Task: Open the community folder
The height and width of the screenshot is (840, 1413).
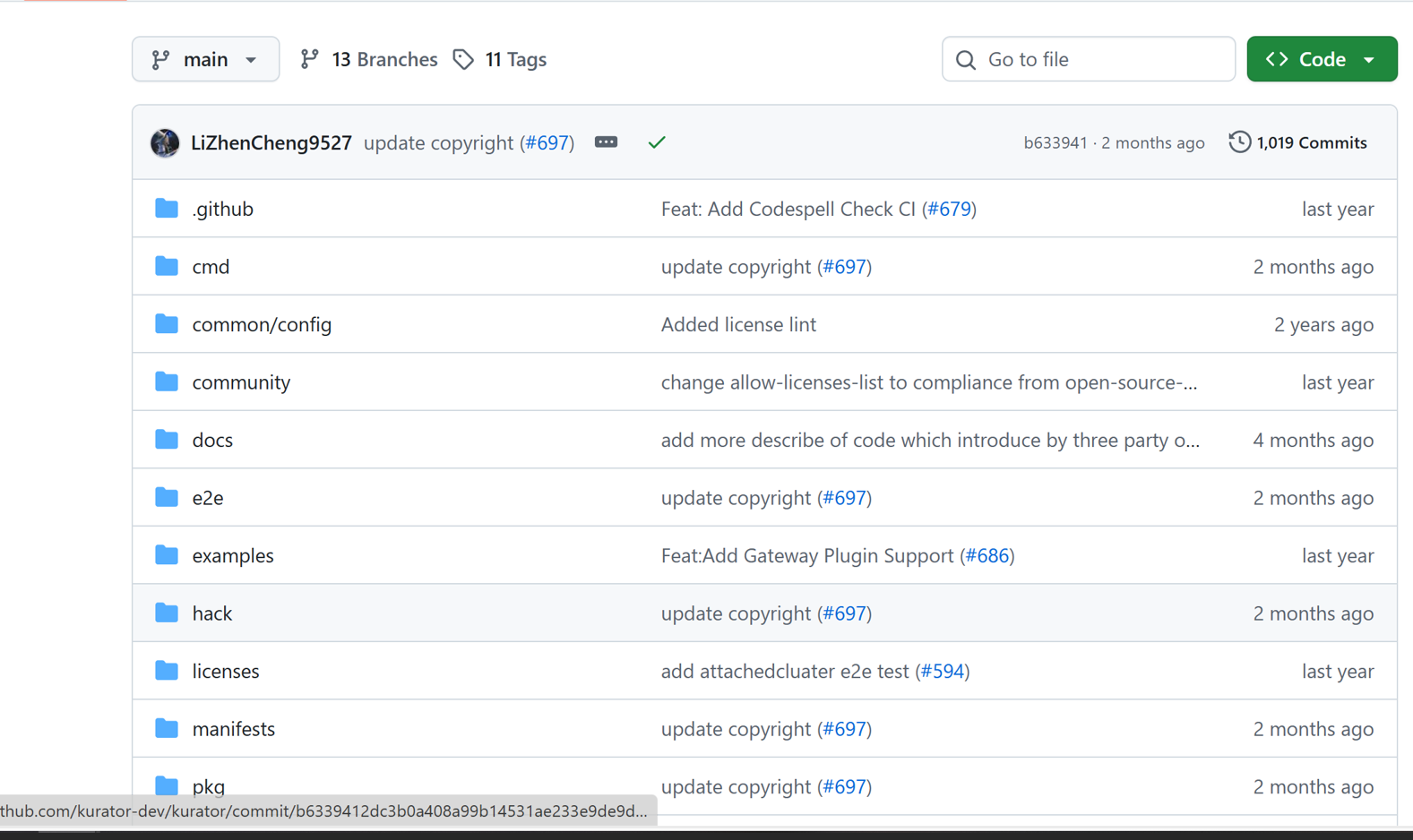Action: 241,382
